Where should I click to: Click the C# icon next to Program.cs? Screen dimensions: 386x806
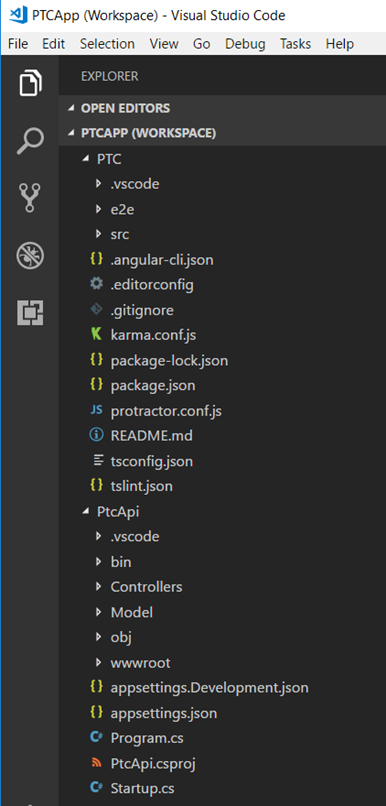click(96, 738)
